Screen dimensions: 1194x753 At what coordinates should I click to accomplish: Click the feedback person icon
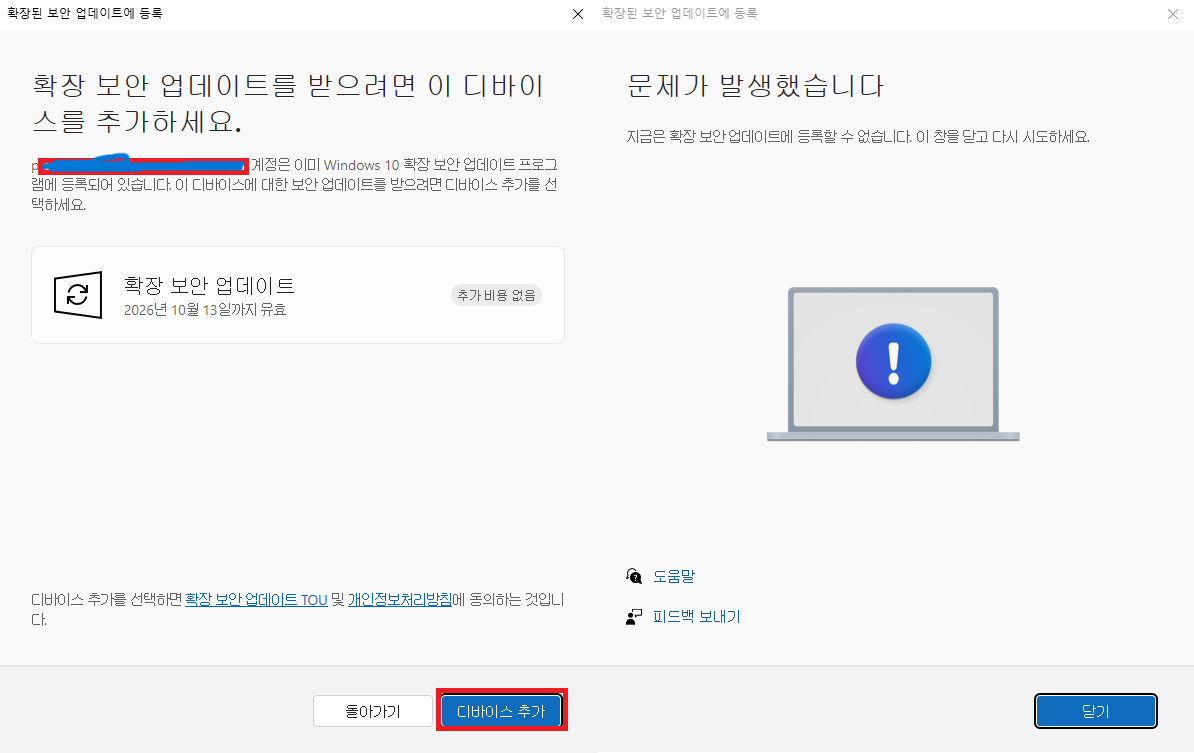(x=634, y=617)
